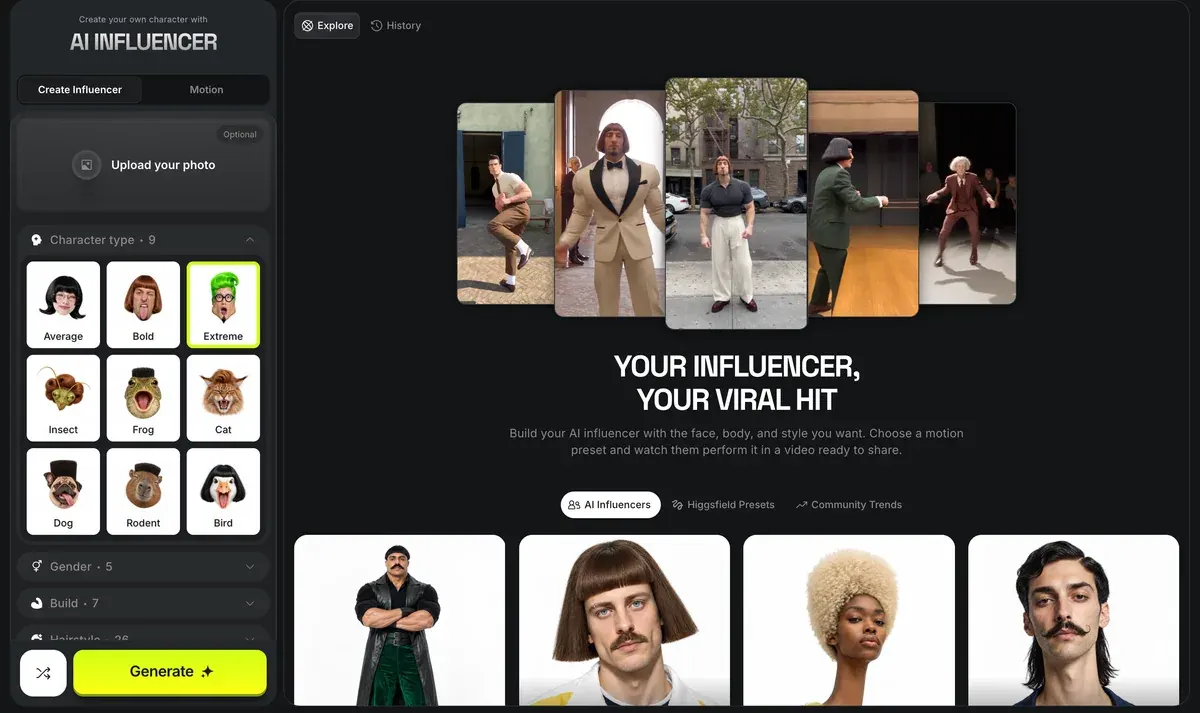The height and width of the screenshot is (713, 1200).
Task: Click the upload image placeholder icon
Action: coord(87,165)
